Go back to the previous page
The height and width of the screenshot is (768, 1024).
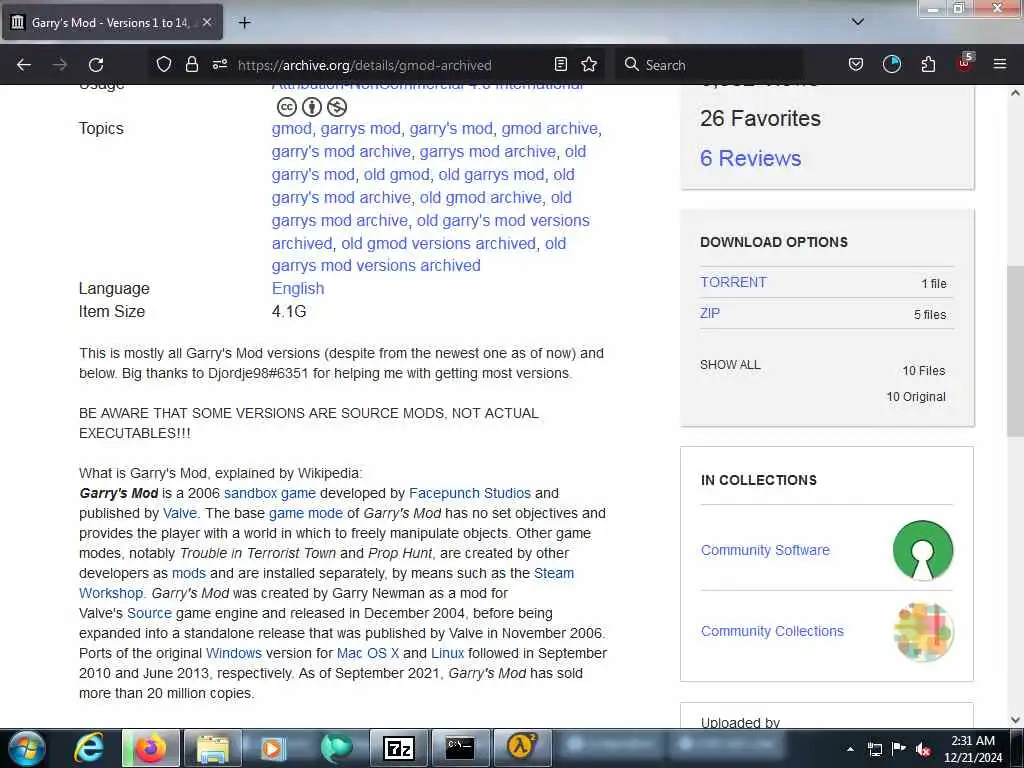click(24, 65)
